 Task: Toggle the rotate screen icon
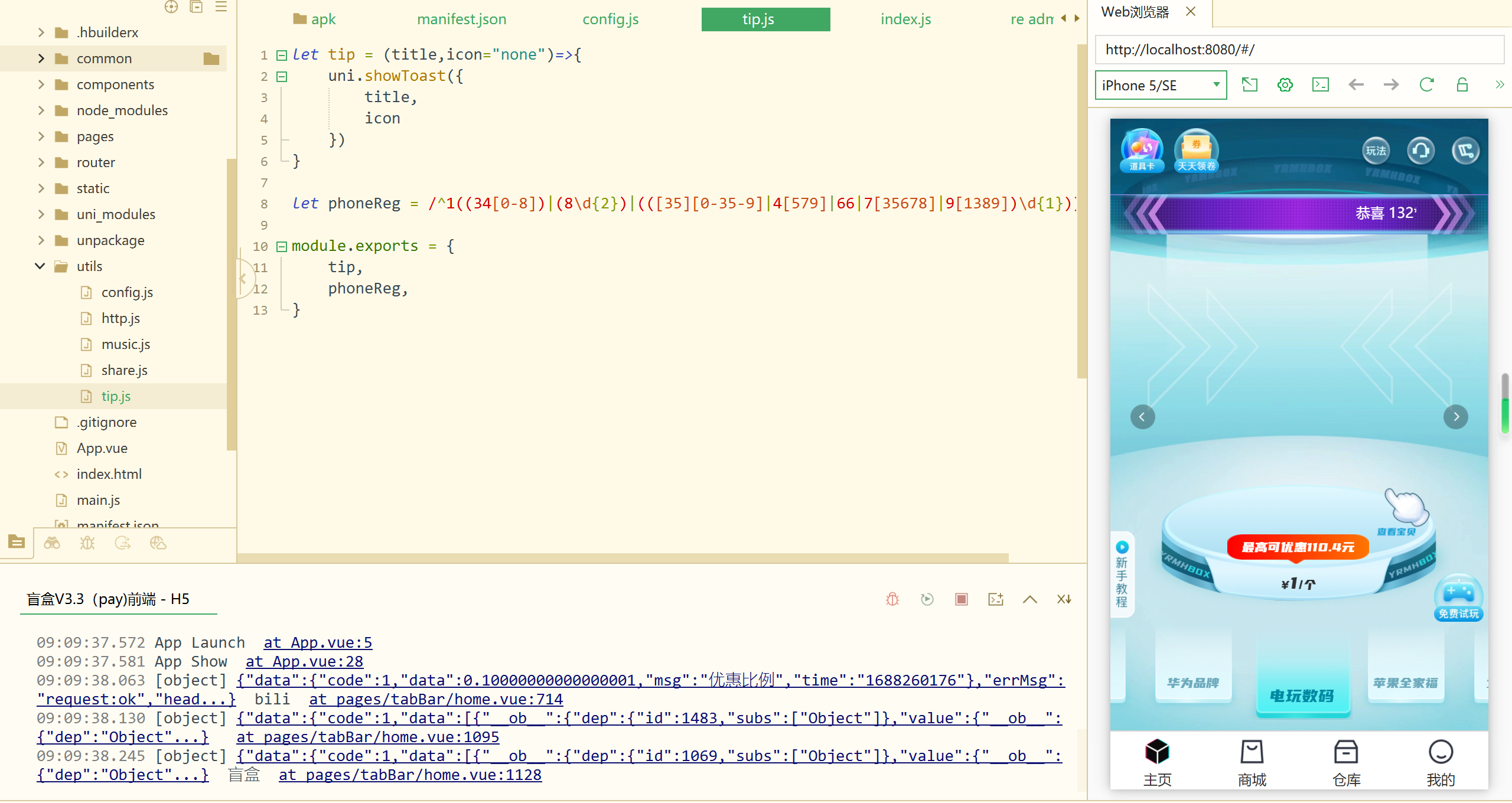pyautogui.click(x=1249, y=85)
